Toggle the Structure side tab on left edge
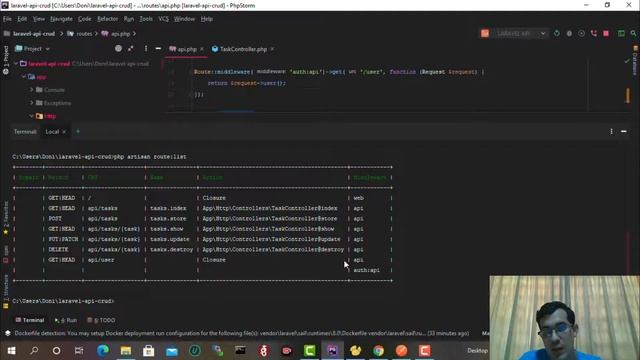 [x=6, y=291]
